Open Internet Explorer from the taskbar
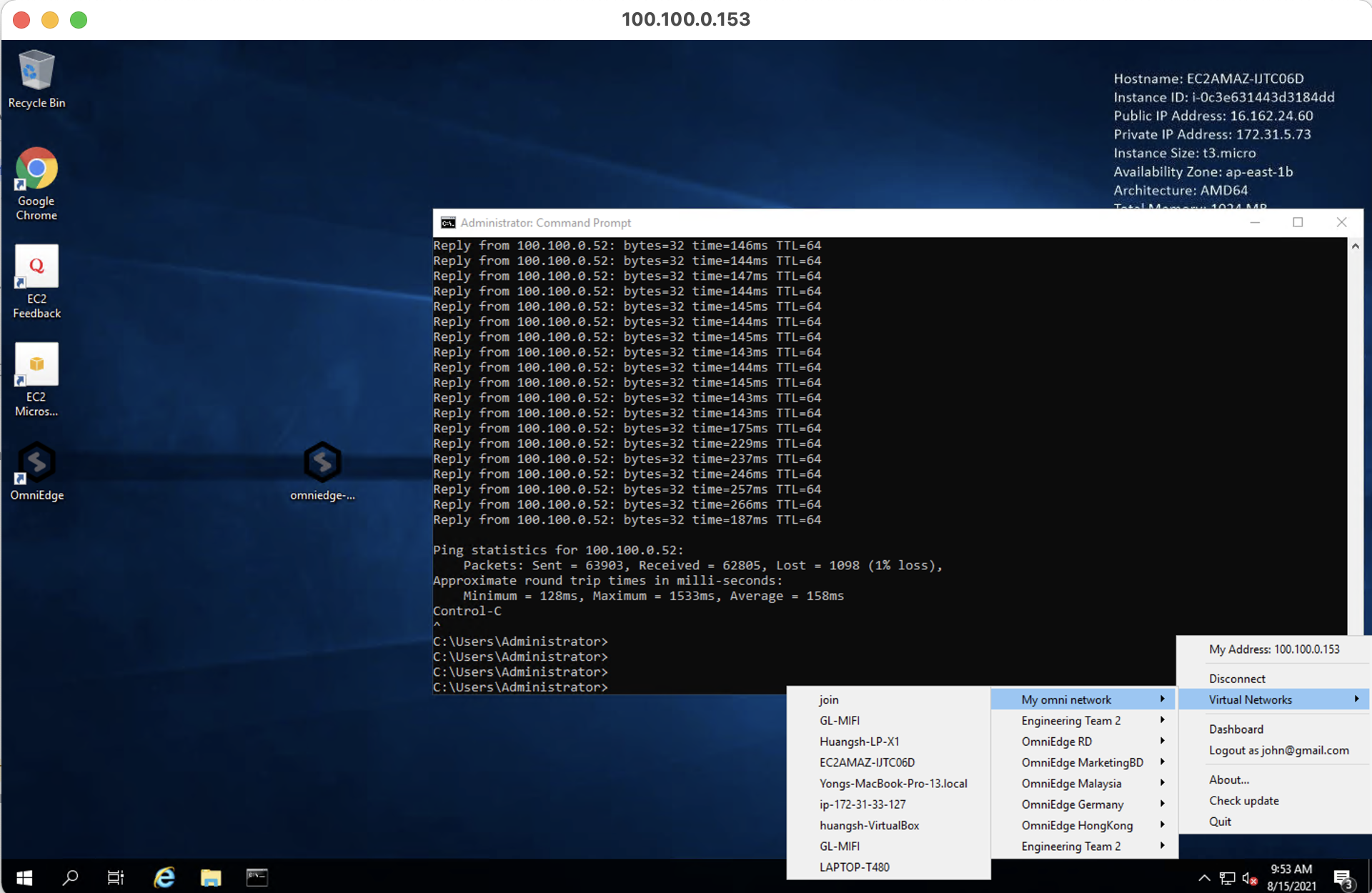Image resolution: width=1372 pixels, height=893 pixels. coord(164,877)
